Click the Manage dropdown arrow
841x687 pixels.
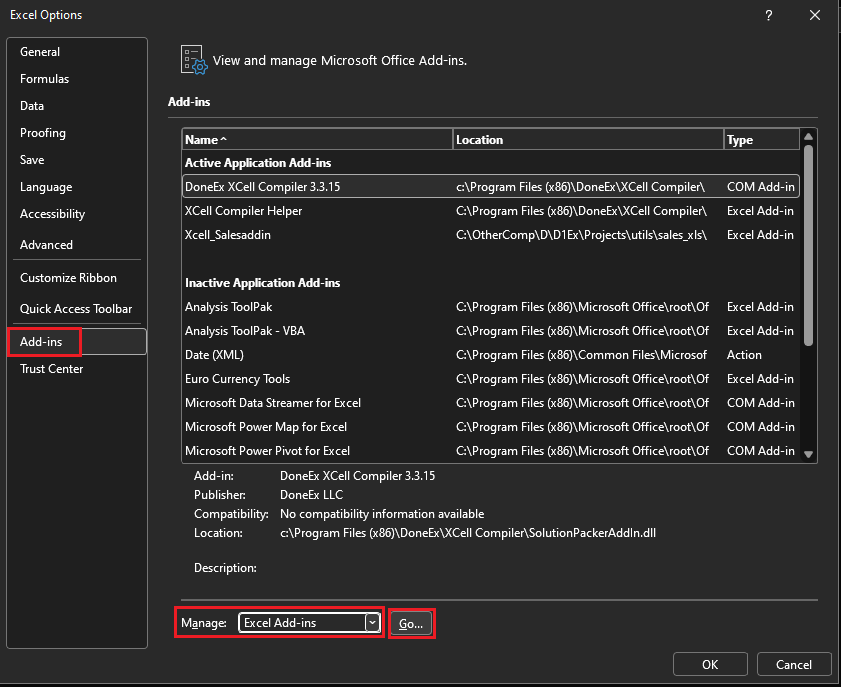(372, 623)
